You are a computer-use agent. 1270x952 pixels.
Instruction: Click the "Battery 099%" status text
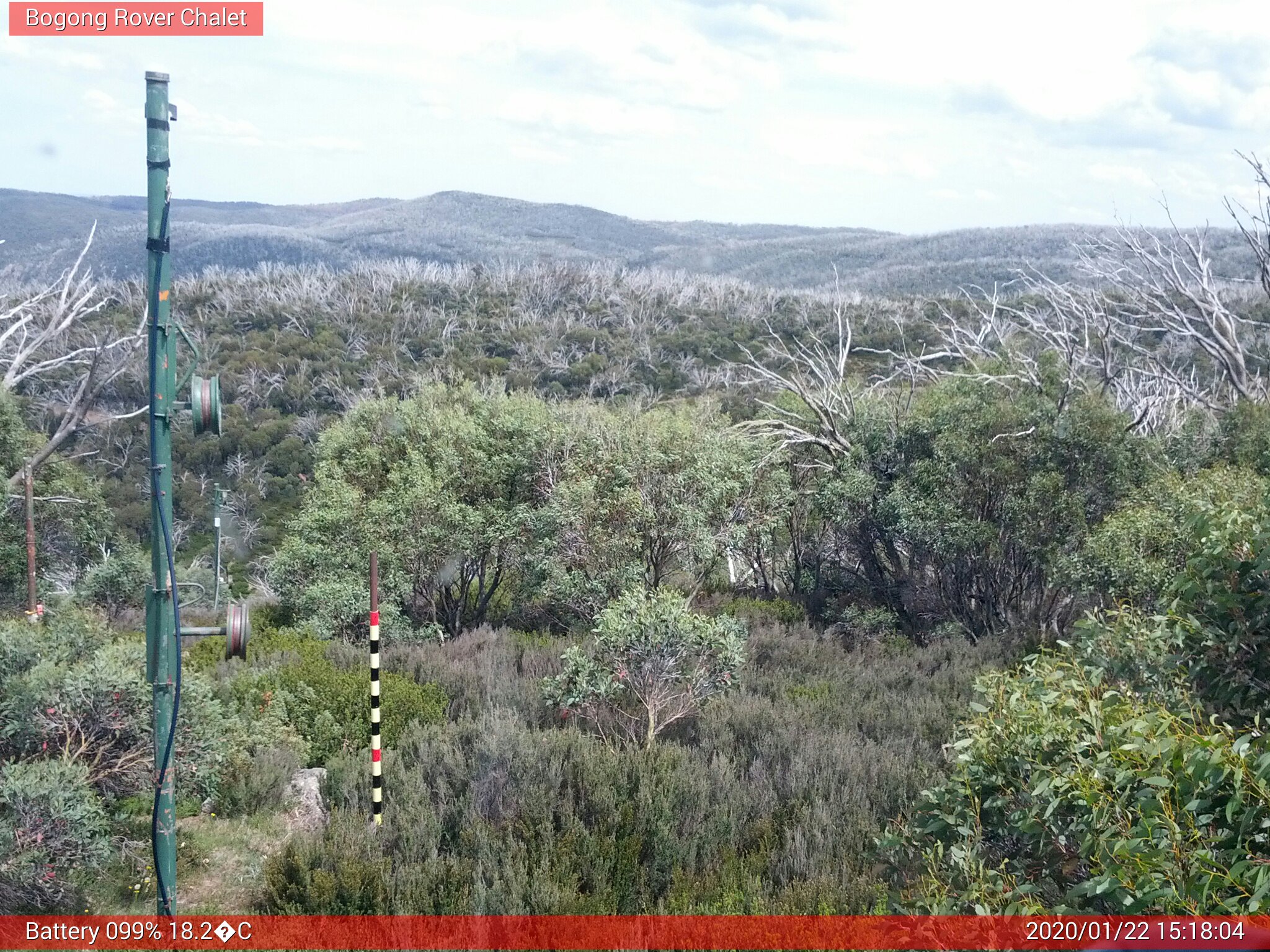tap(93, 932)
